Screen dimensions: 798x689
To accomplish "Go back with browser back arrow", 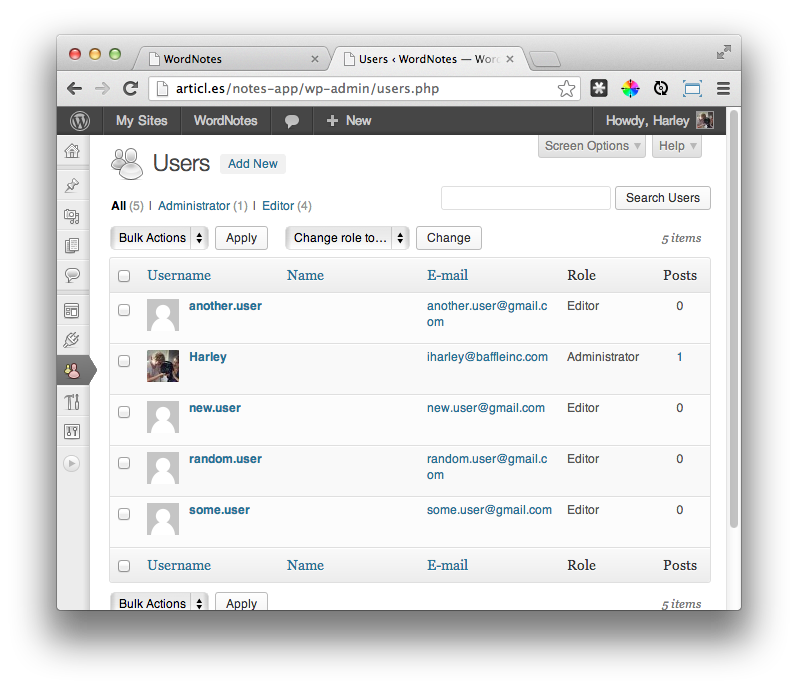I will [x=75, y=89].
